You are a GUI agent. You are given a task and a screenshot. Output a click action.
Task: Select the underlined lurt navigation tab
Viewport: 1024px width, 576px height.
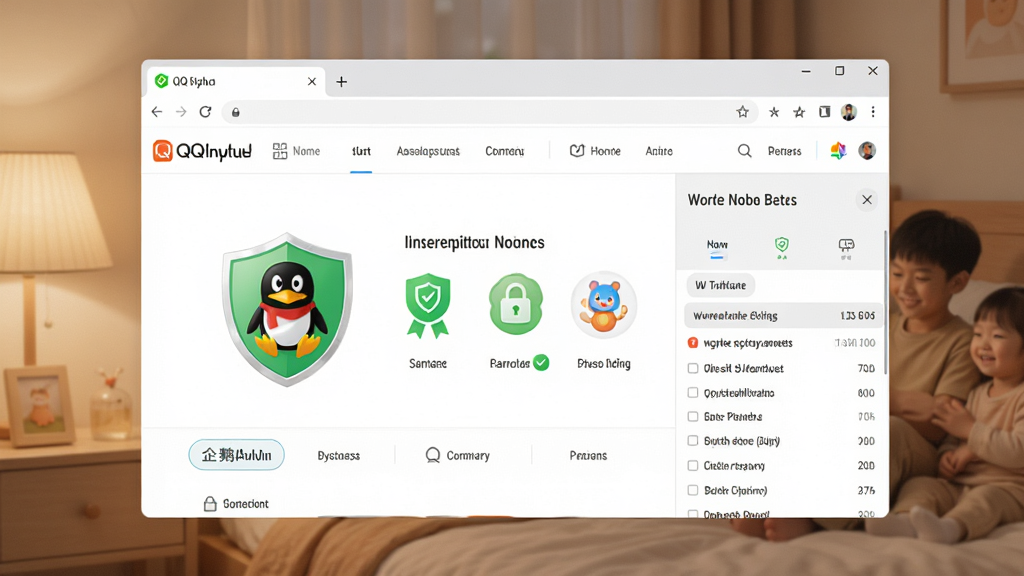pyautogui.click(x=361, y=151)
